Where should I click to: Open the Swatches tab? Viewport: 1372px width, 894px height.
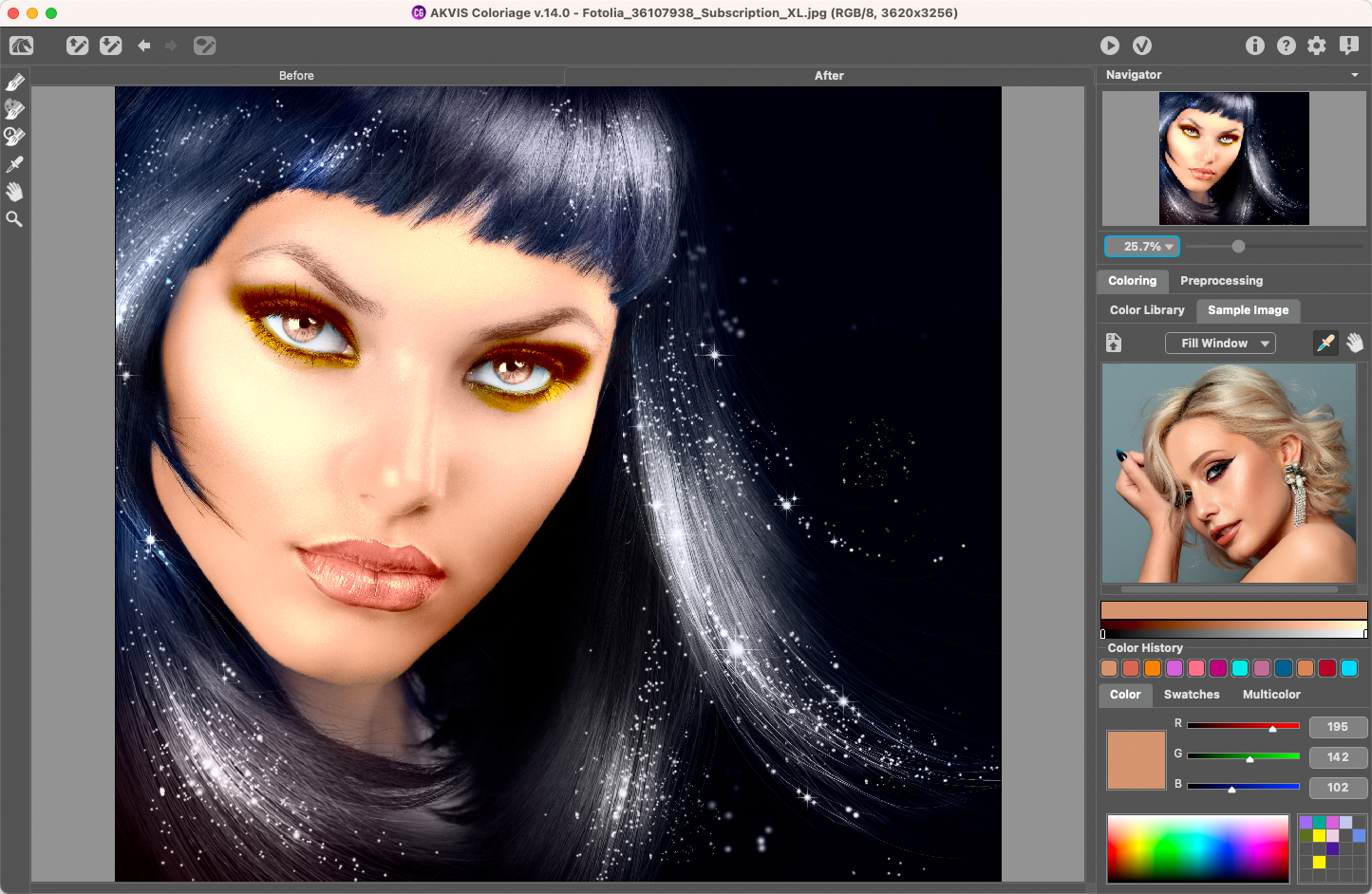point(1192,695)
